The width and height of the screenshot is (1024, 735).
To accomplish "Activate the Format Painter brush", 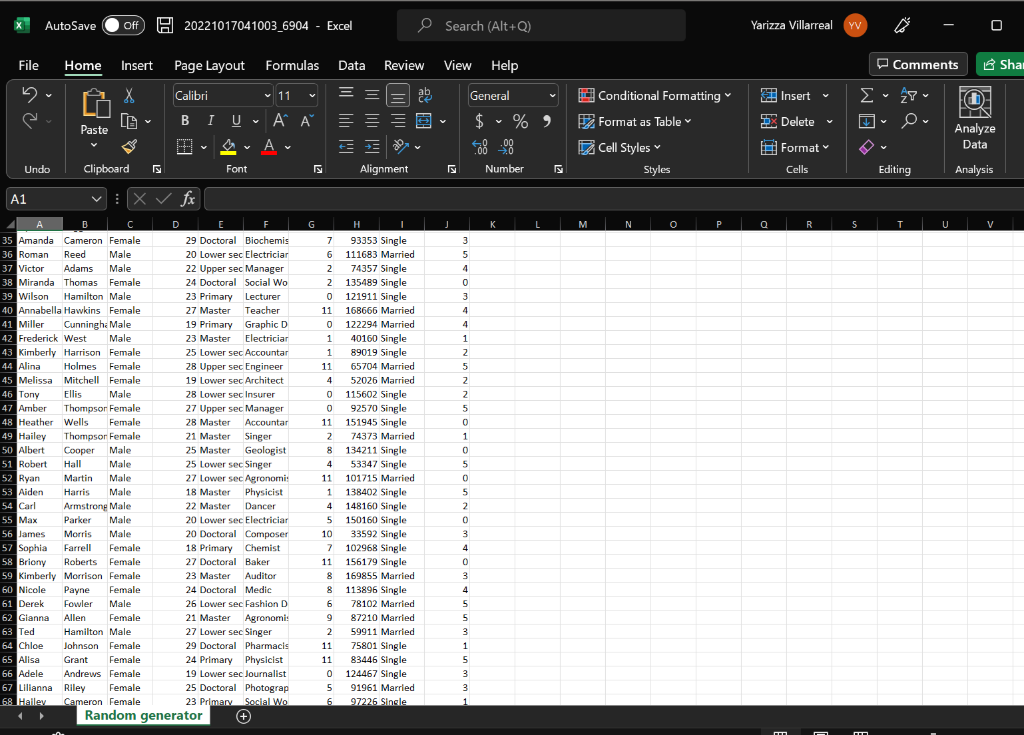I will (x=129, y=147).
